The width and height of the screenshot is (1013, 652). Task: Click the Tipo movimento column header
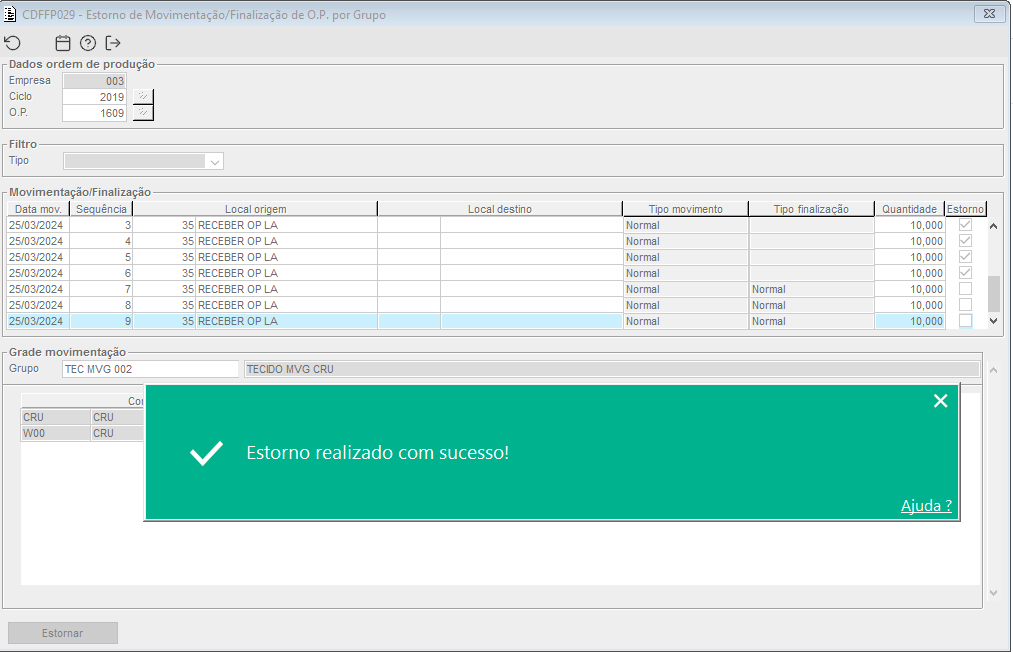pyautogui.click(x=685, y=209)
